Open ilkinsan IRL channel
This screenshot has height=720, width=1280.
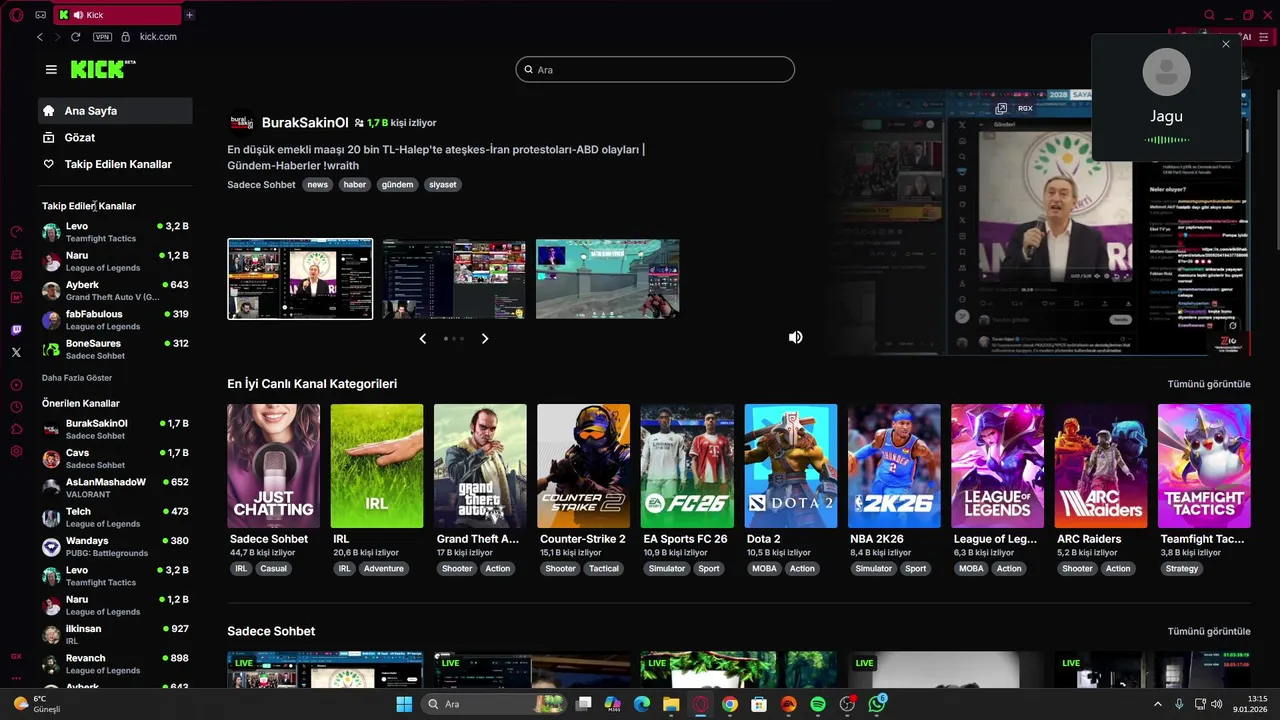115,634
